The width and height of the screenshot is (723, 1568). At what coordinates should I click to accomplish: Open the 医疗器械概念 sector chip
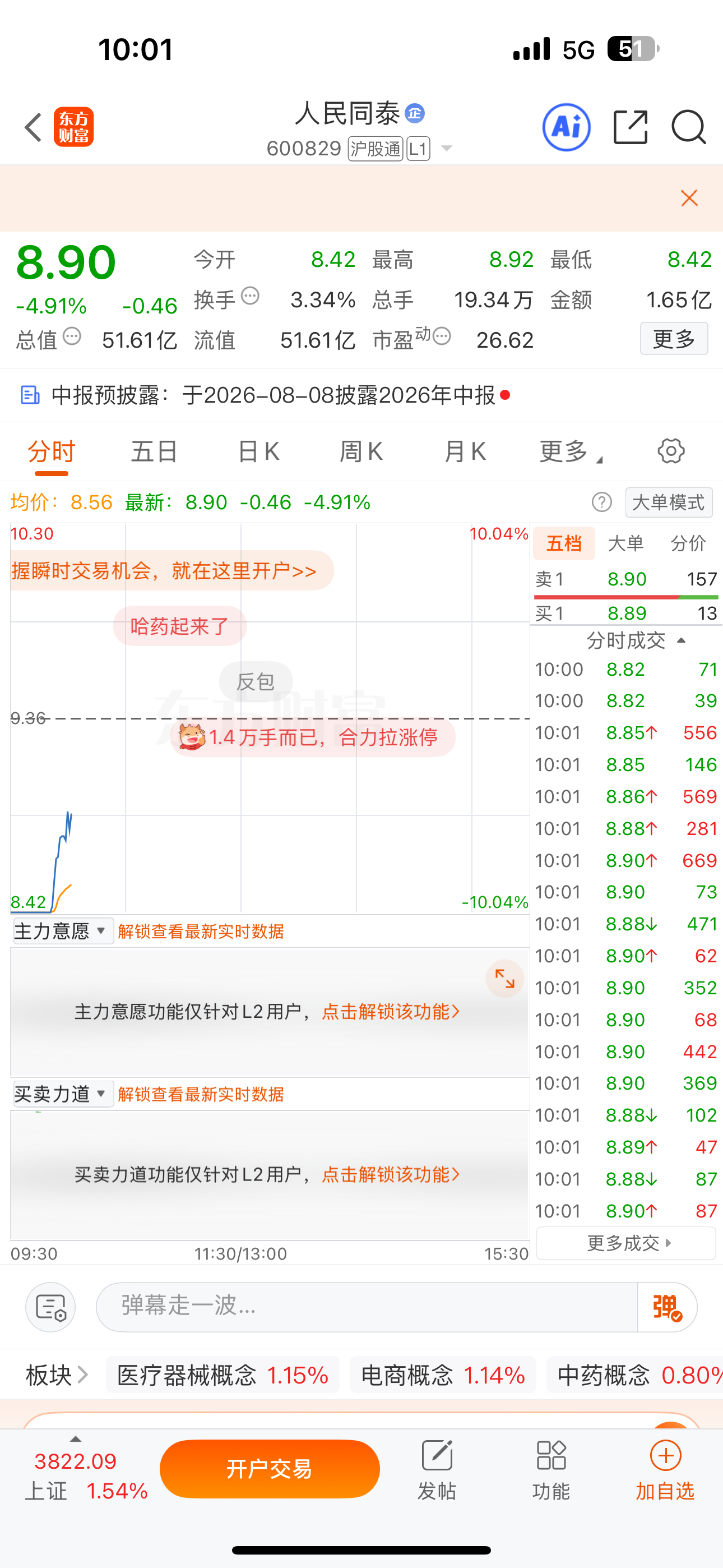coord(223,1375)
